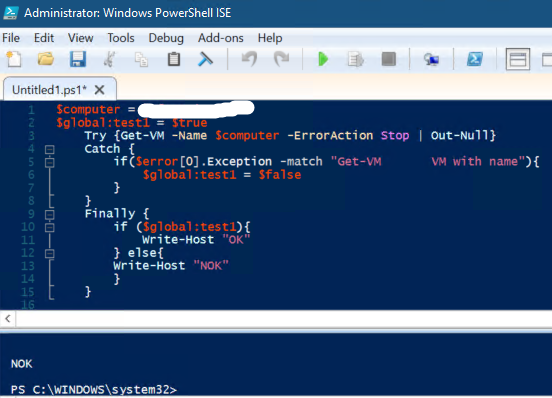The image size is (552, 398).
Task: Open the Debug menu
Action: click(166, 38)
